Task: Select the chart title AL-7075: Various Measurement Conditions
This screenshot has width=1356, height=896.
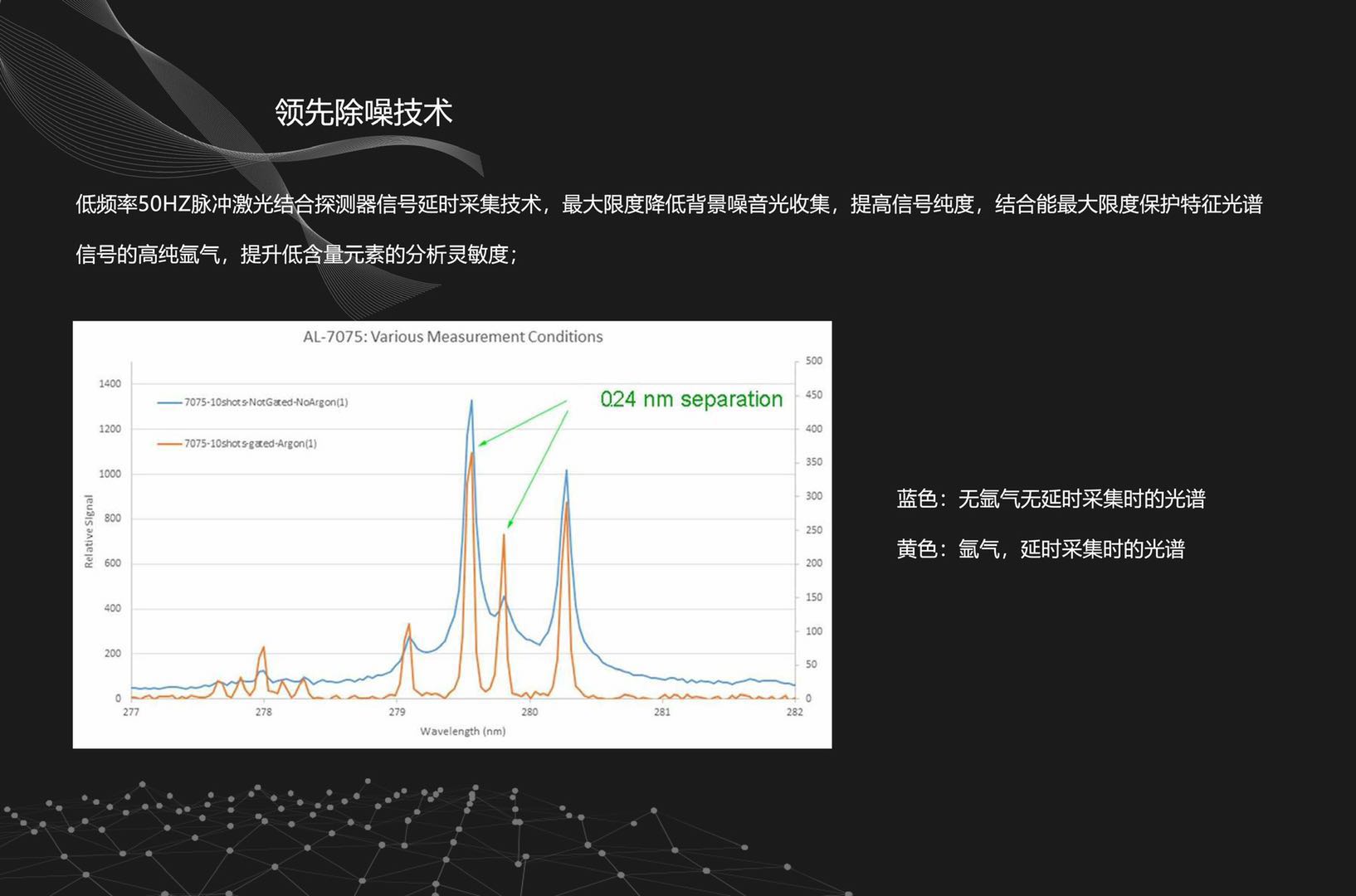Action: pyautogui.click(x=452, y=337)
